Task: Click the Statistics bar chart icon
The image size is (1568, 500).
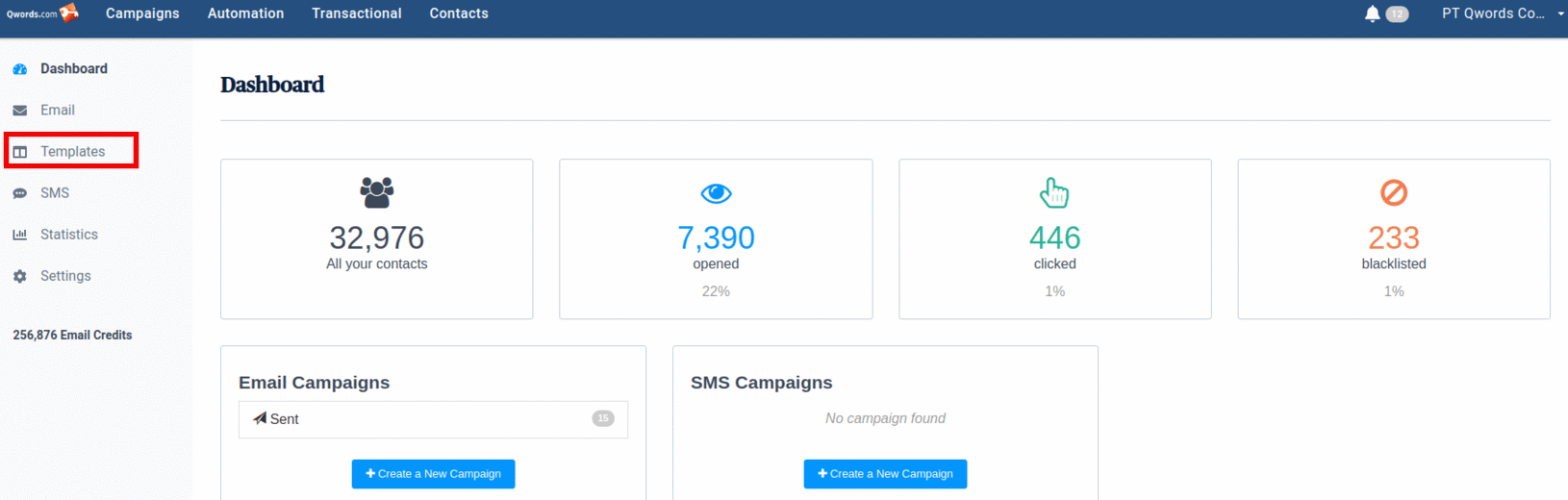Action: (x=20, y=235)
